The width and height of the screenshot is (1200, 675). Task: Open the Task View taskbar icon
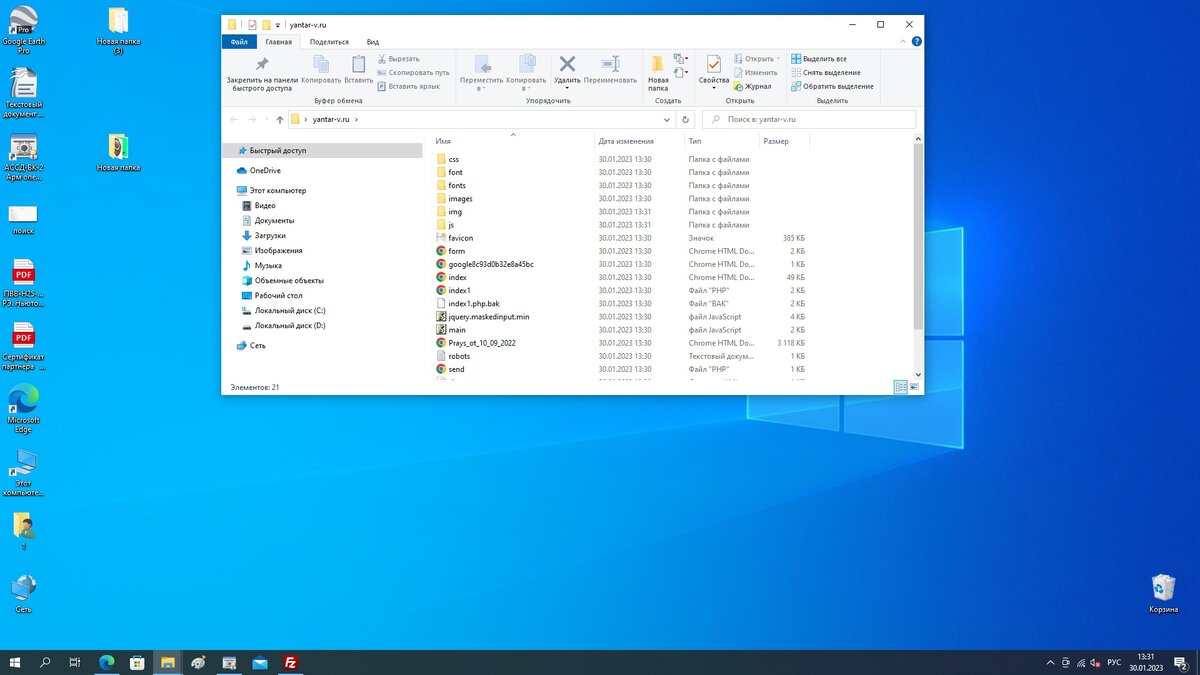click(x=76, y=662)
